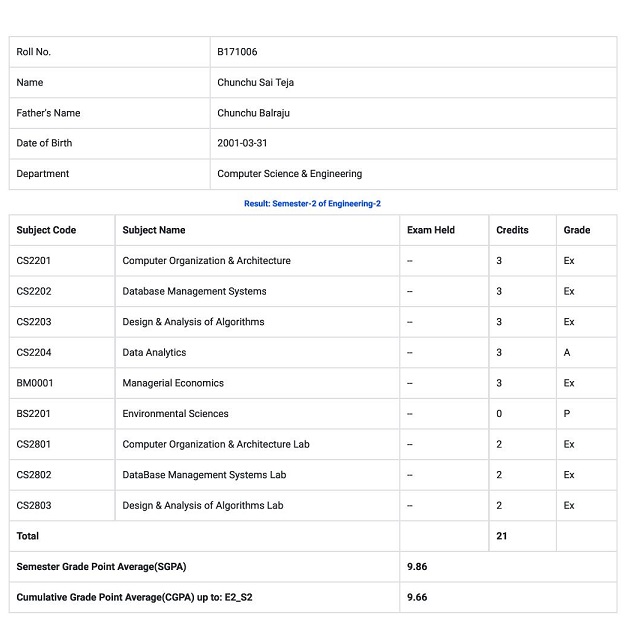
Task: Click the total credits value 21
Action: tap(501, 536)
